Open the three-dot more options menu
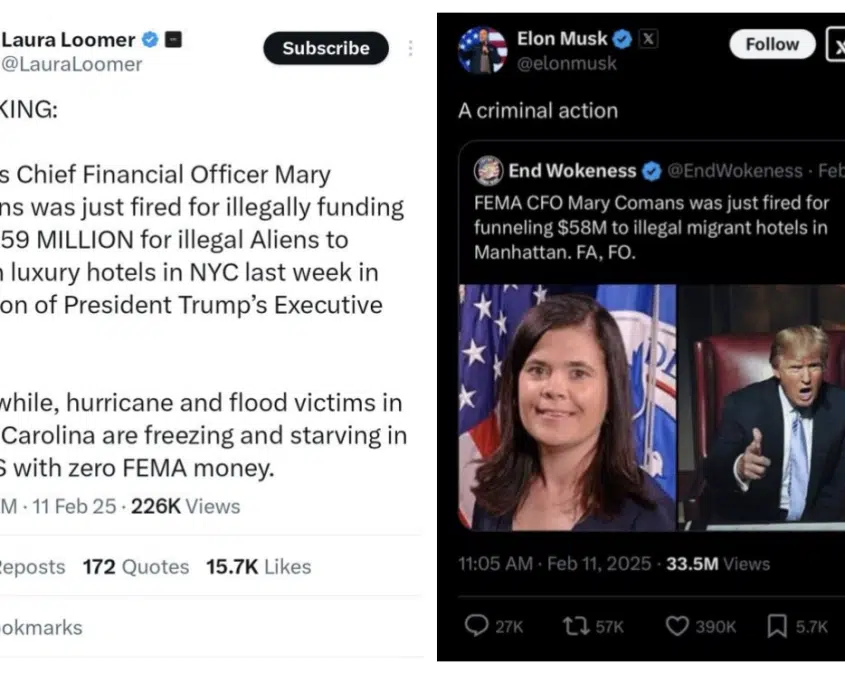 [411, 48]
